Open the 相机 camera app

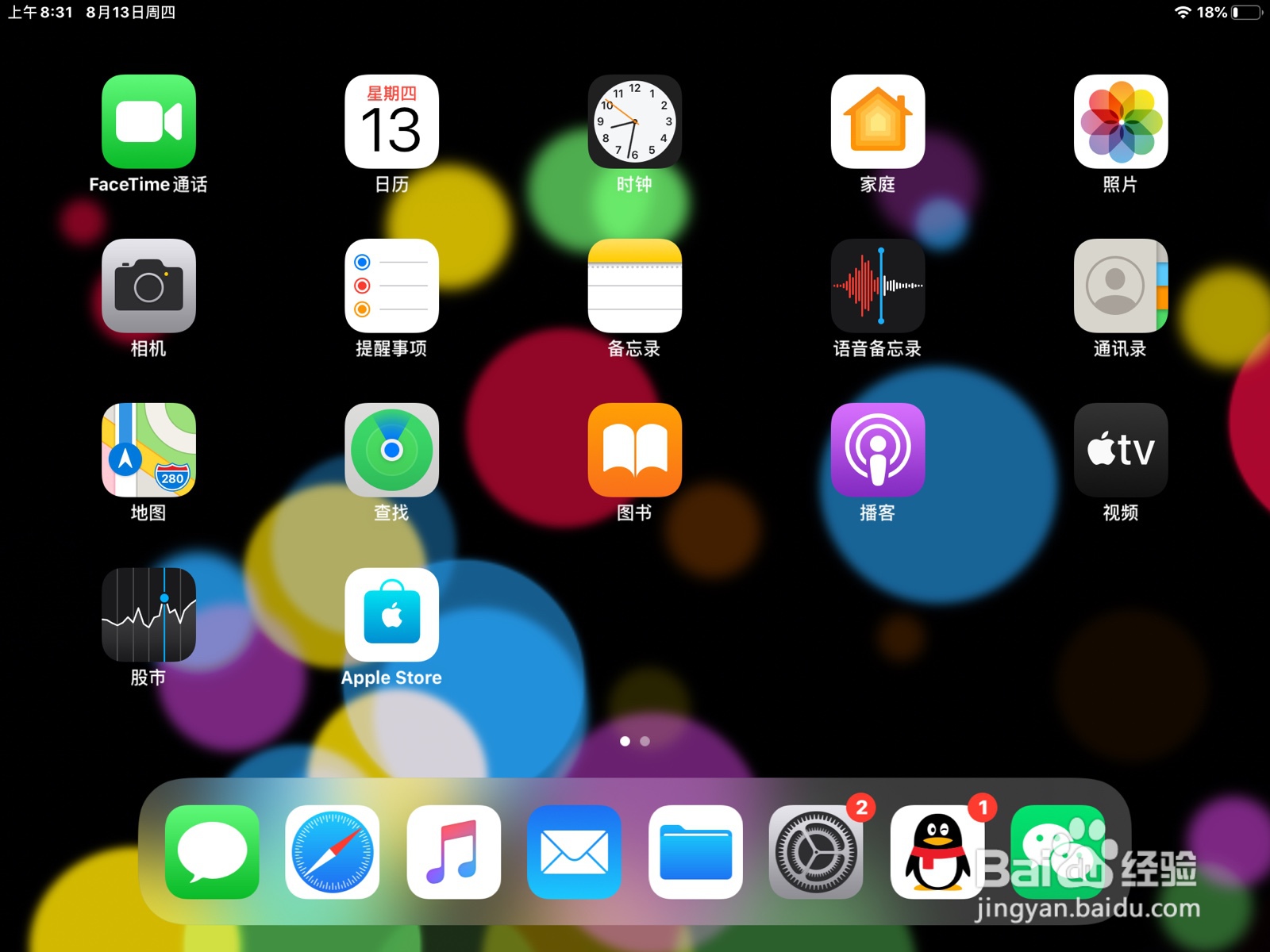coord(149,287)
